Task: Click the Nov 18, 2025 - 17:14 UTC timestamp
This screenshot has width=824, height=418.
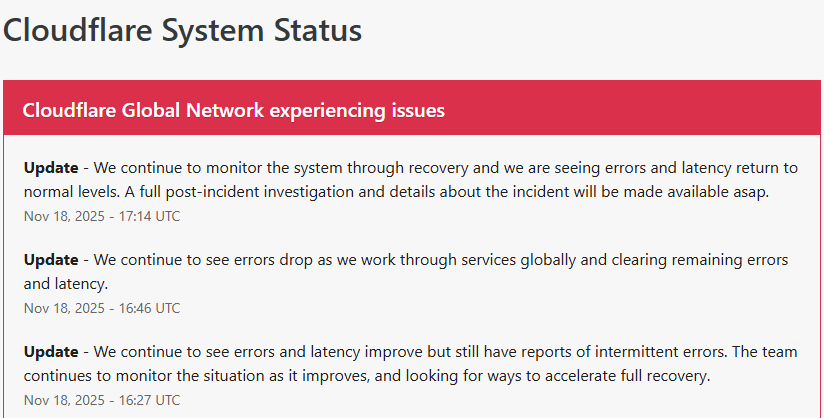Action: (x=102, y=216)
